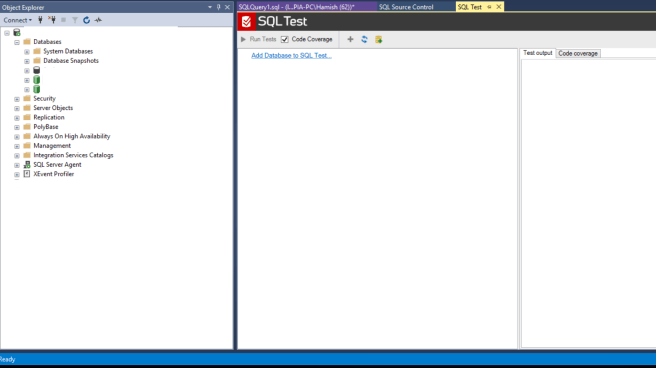Click the Disconnect plug icon in Object Explorer

52,20
